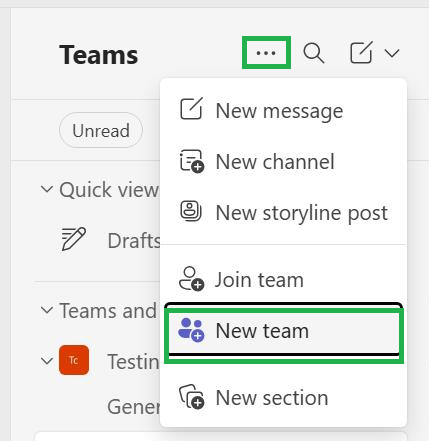Click the Teams heading

tap(99, 55)
